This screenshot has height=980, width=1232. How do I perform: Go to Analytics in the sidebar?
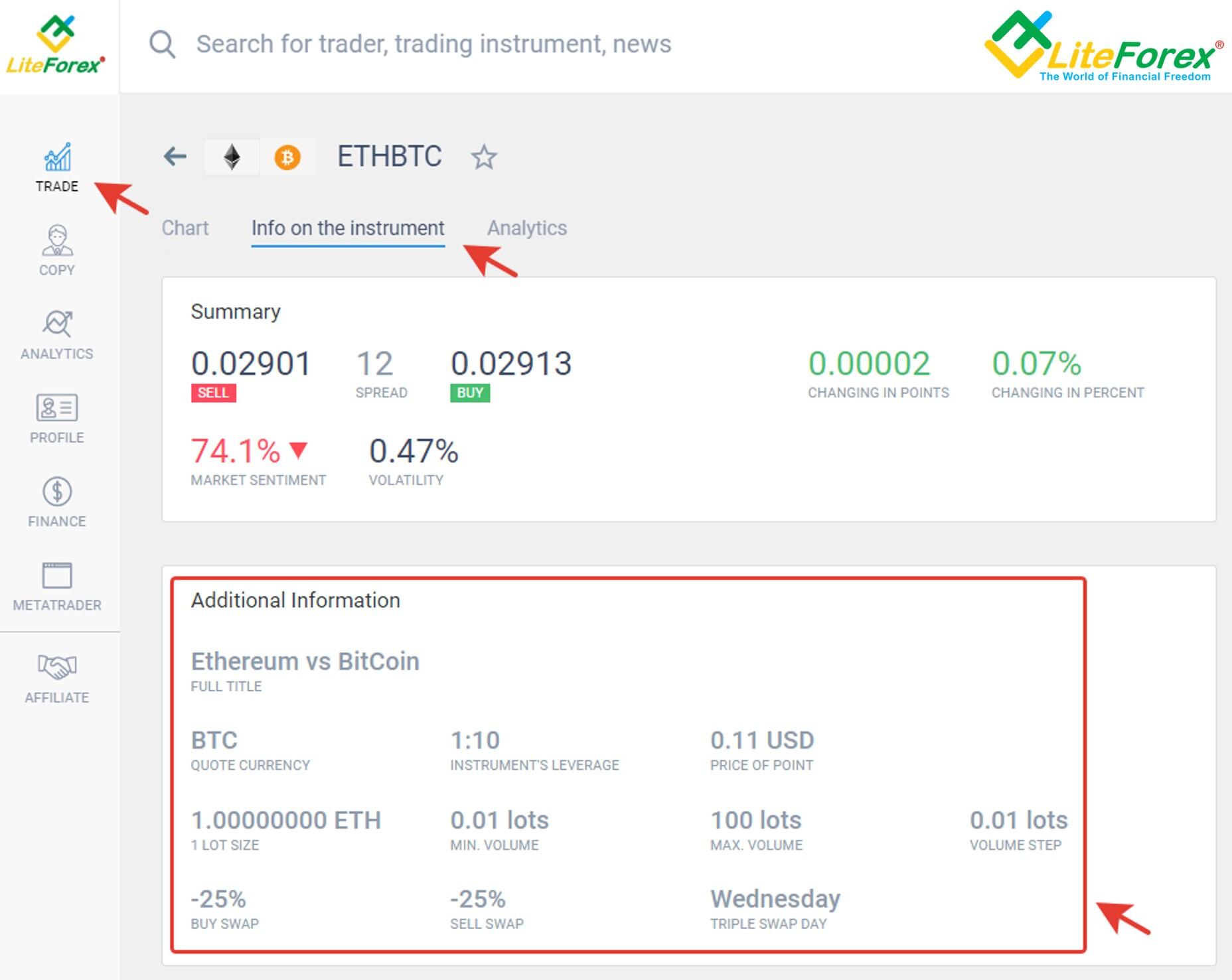57,334
